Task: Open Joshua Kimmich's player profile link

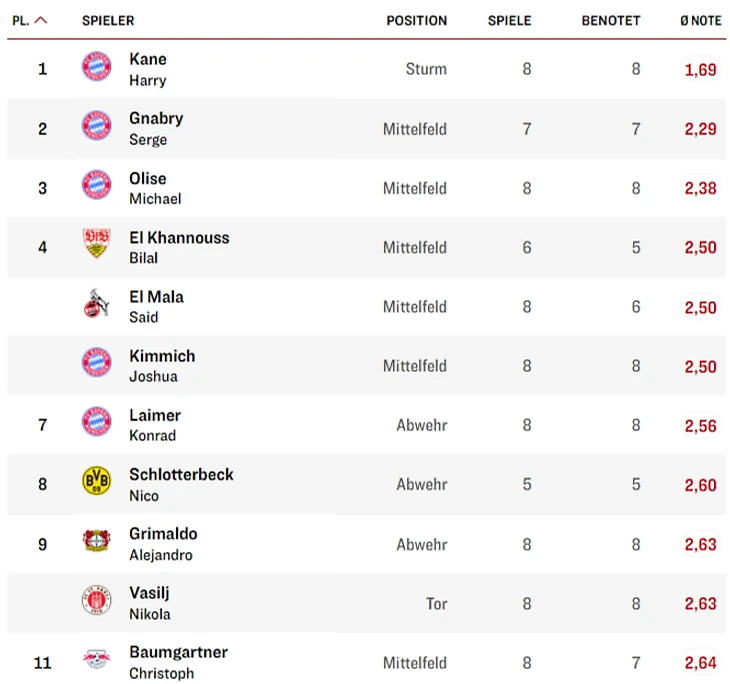Action: pos(162,357)
